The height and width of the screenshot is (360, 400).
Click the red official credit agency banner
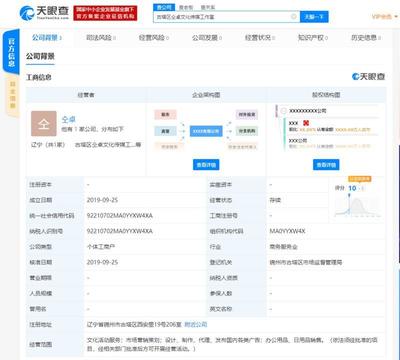point(105,13)
